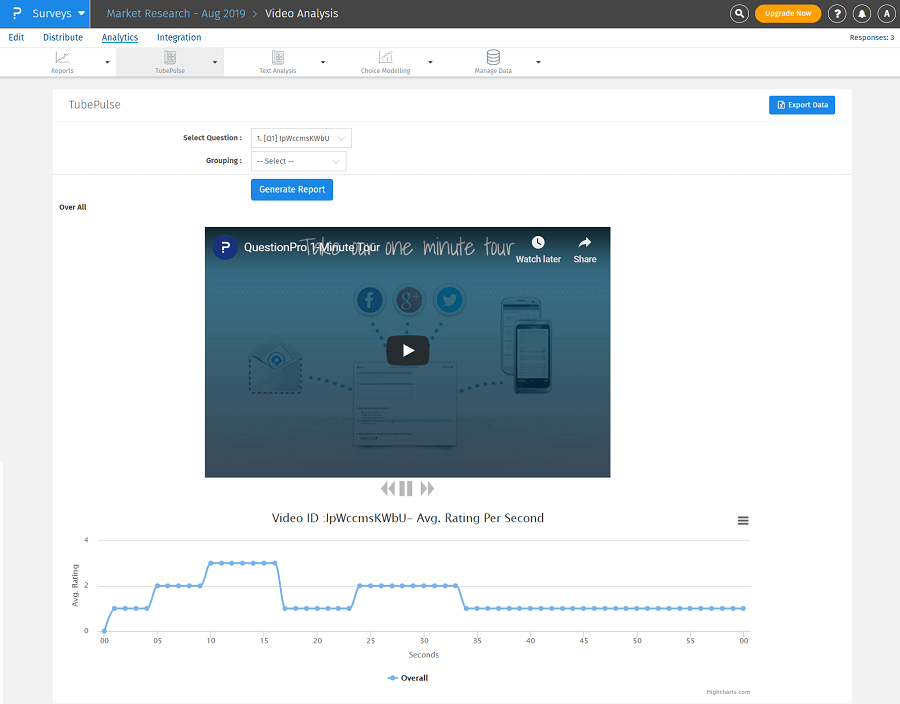Open the Integration tab
The image size is (900, 704).
pos(179,38)
